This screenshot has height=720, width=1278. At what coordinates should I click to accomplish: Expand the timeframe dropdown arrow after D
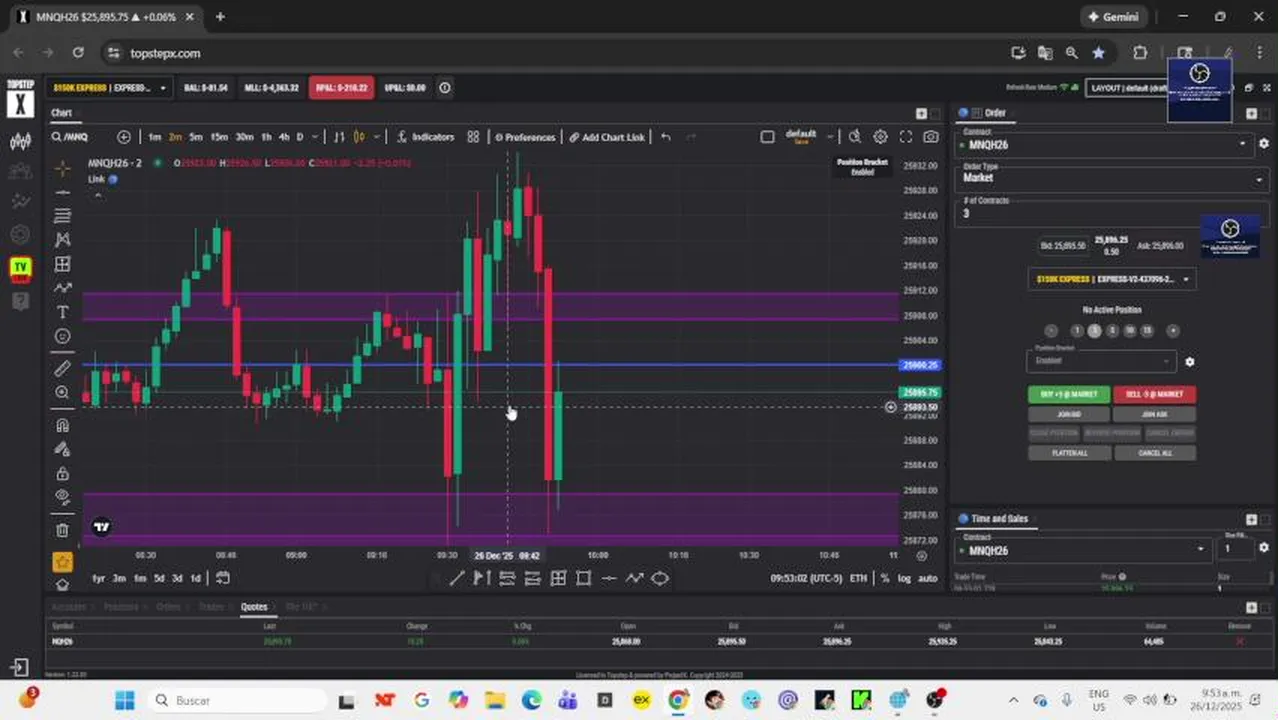click(x=315, y=137)
